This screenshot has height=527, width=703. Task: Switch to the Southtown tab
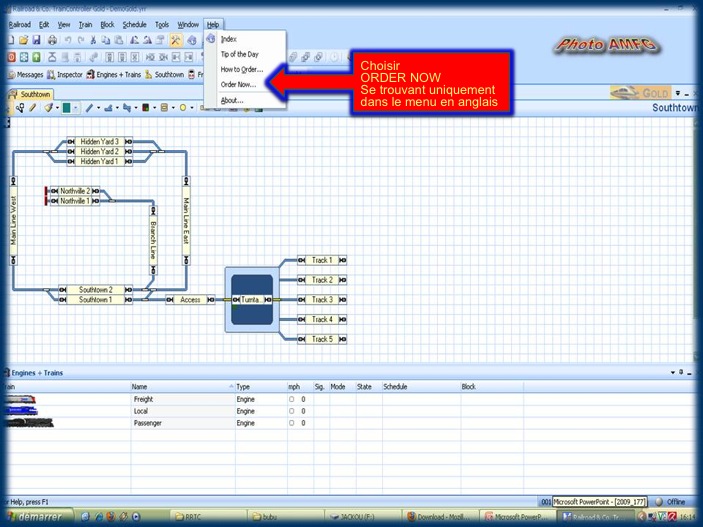click(x=30, y=94)
